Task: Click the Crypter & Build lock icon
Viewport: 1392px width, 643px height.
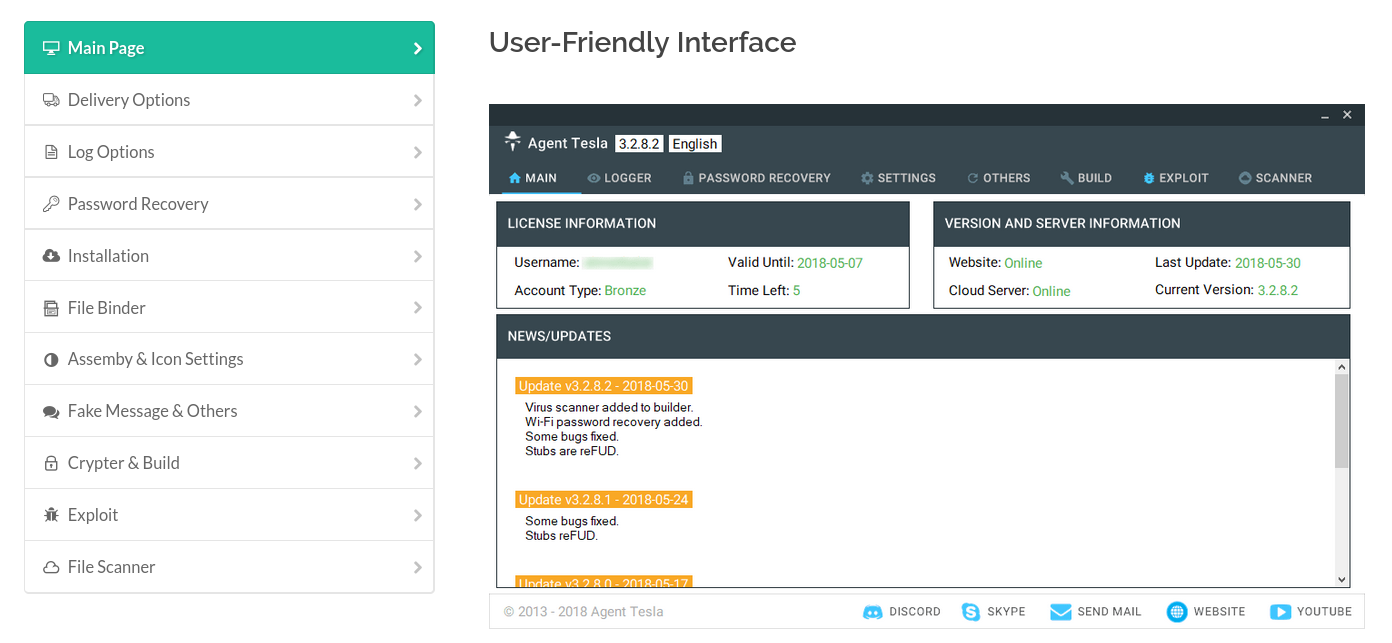Action: (x=50, y=462)
